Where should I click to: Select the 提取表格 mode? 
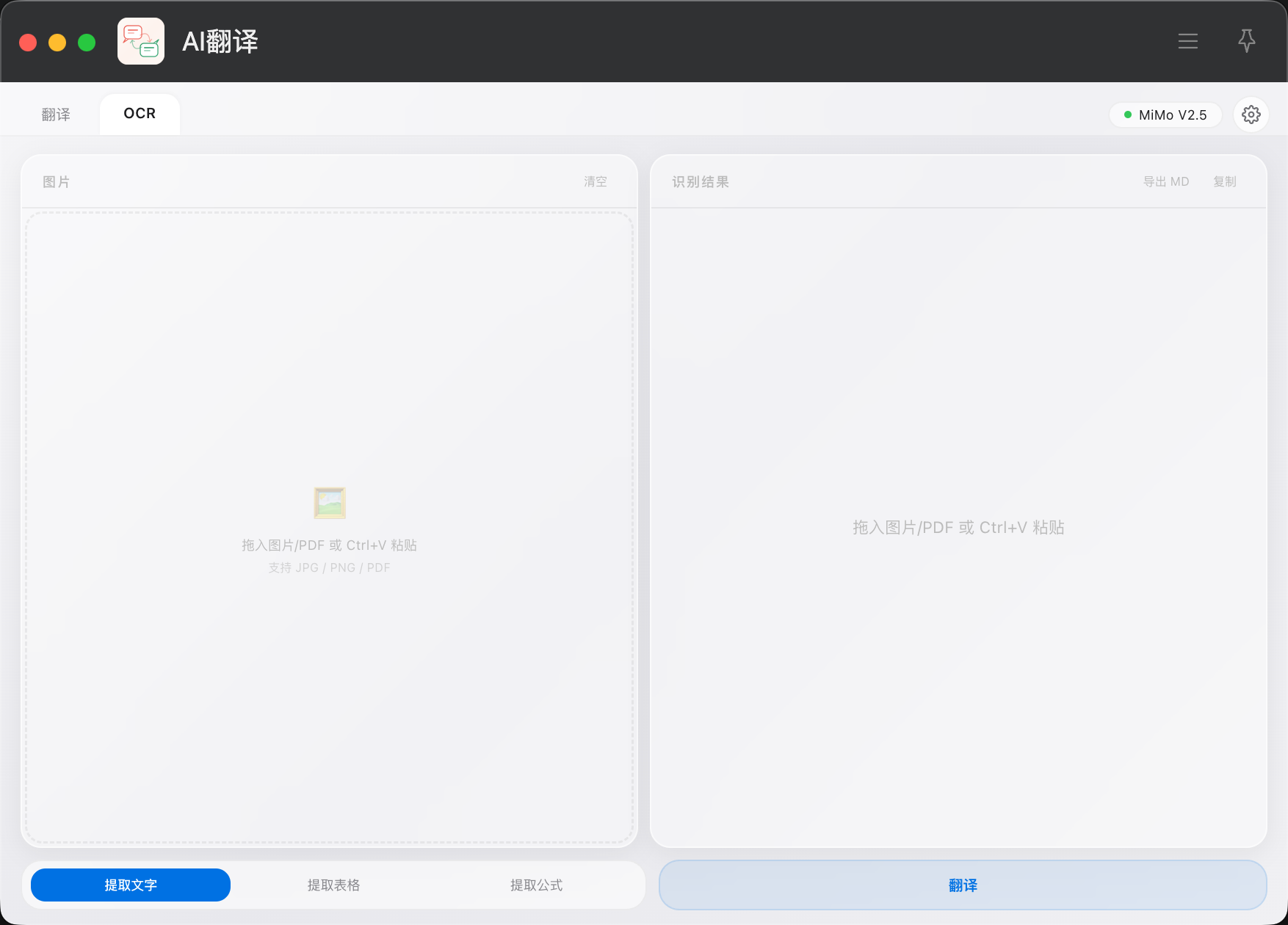(333, 885)
